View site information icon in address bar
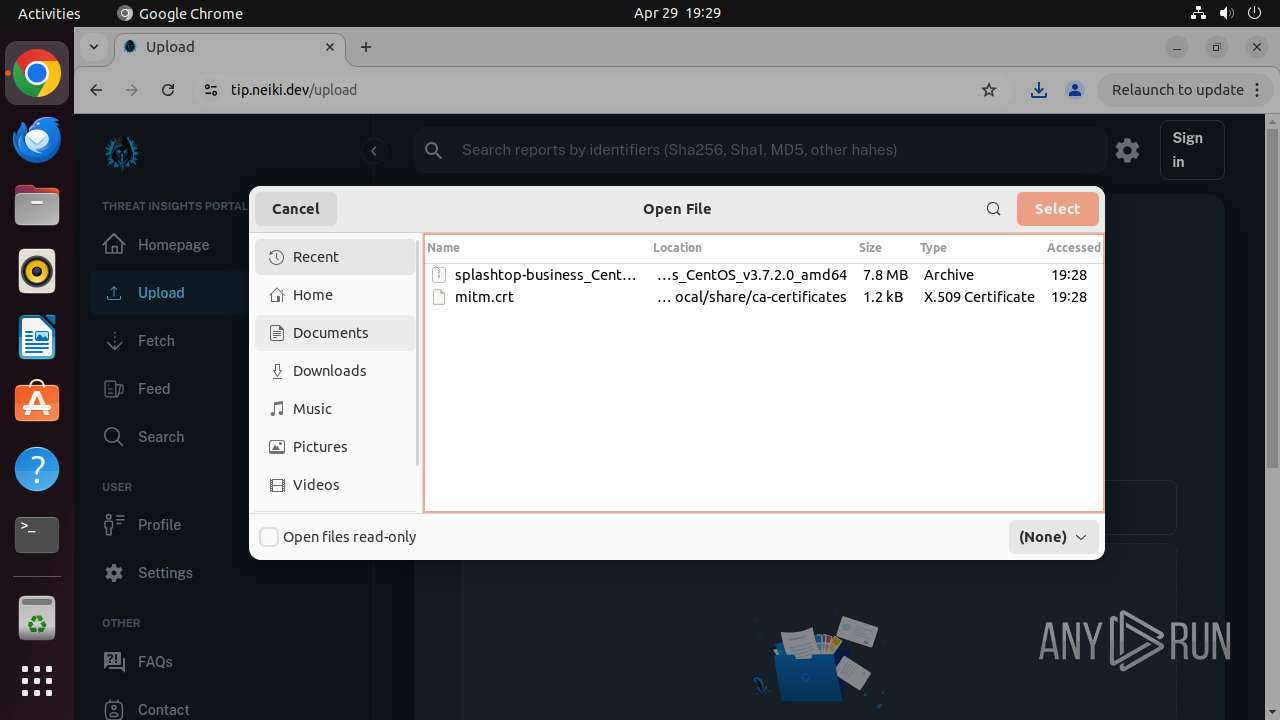This screenshot has height=720, width=1280. click(210, 90)
